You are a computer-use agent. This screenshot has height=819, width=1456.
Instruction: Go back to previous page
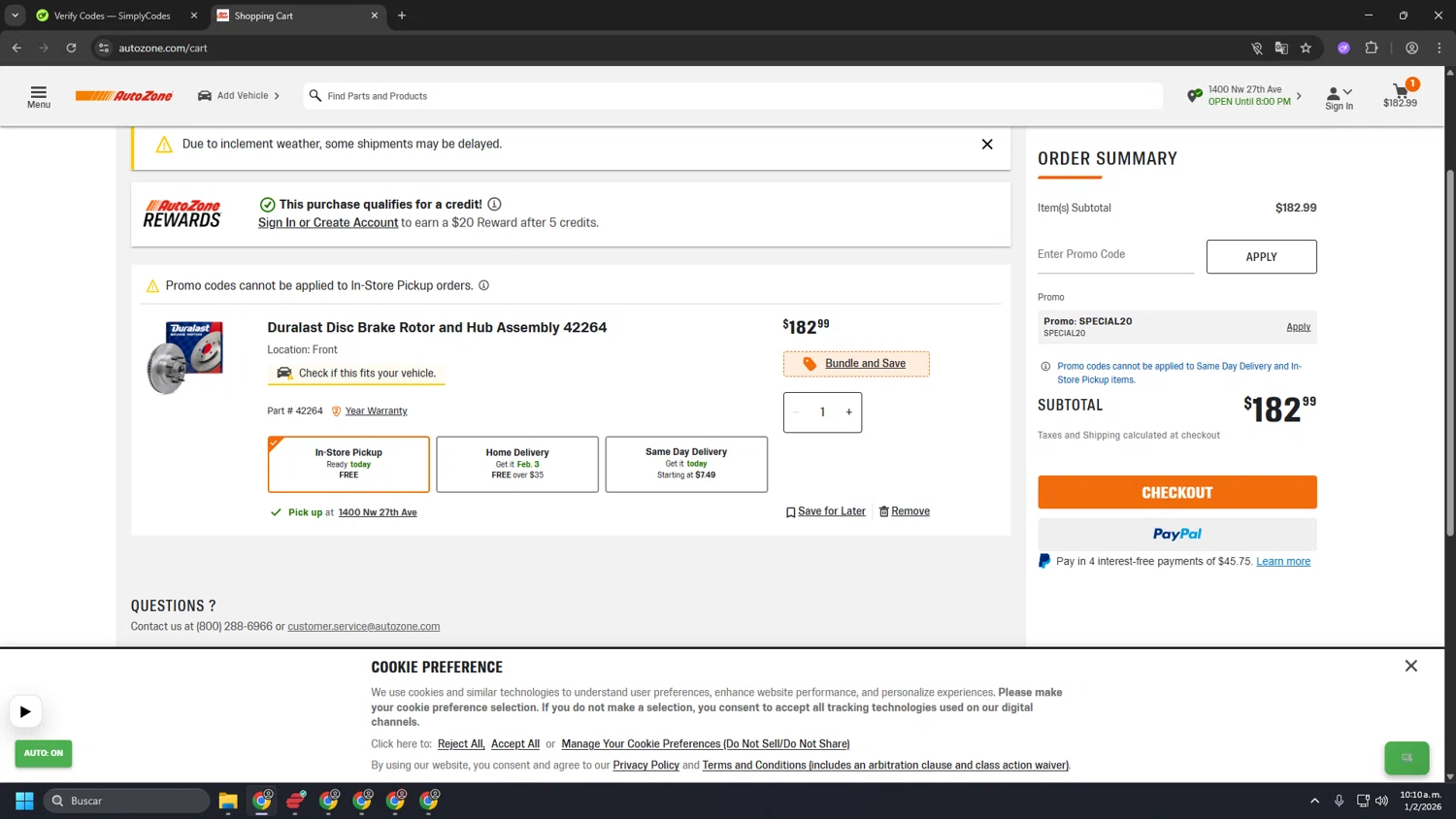coord(17,48)
